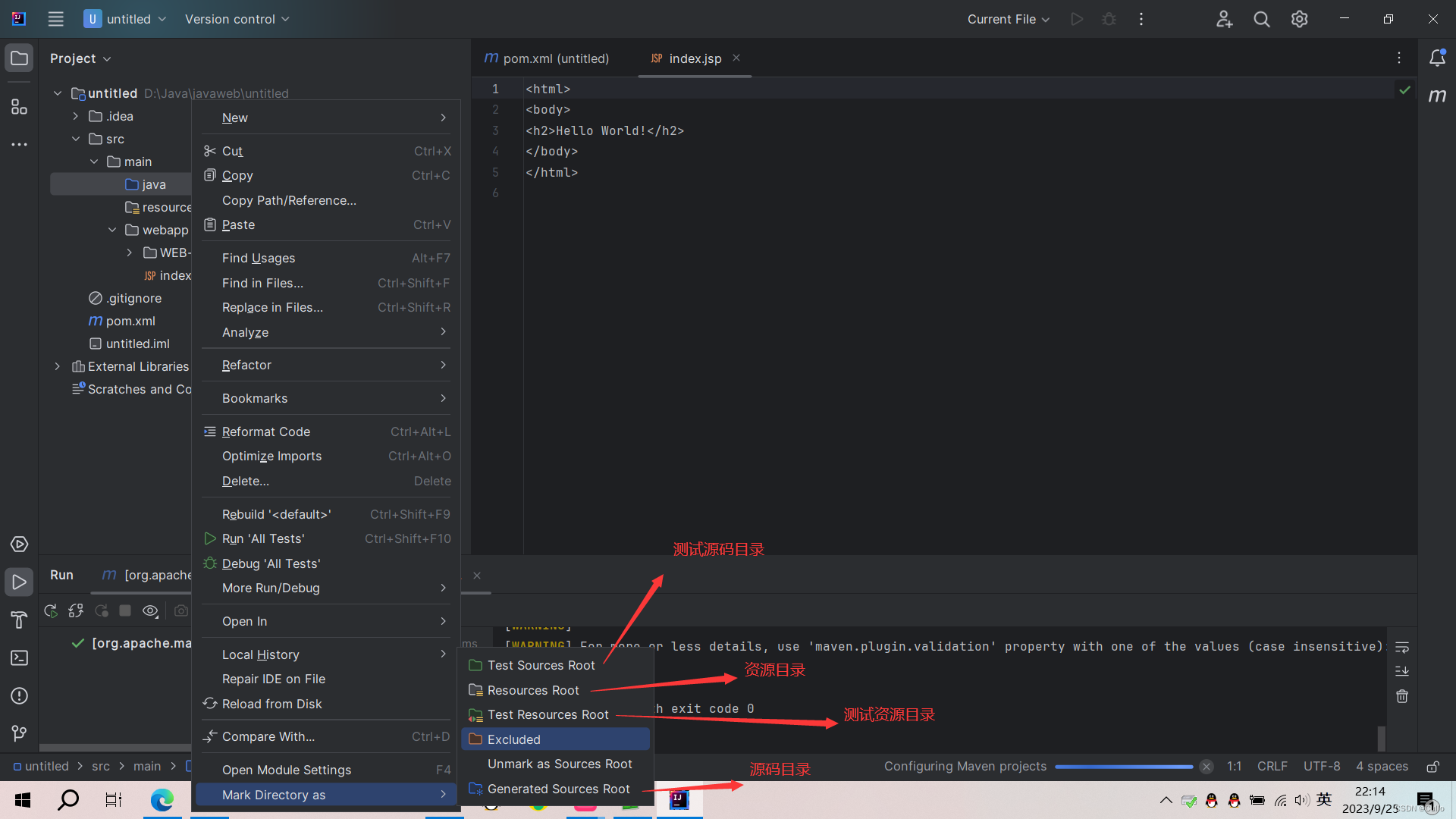
Task: Open the Version control dropdown
Action: [x=237, y=19]
